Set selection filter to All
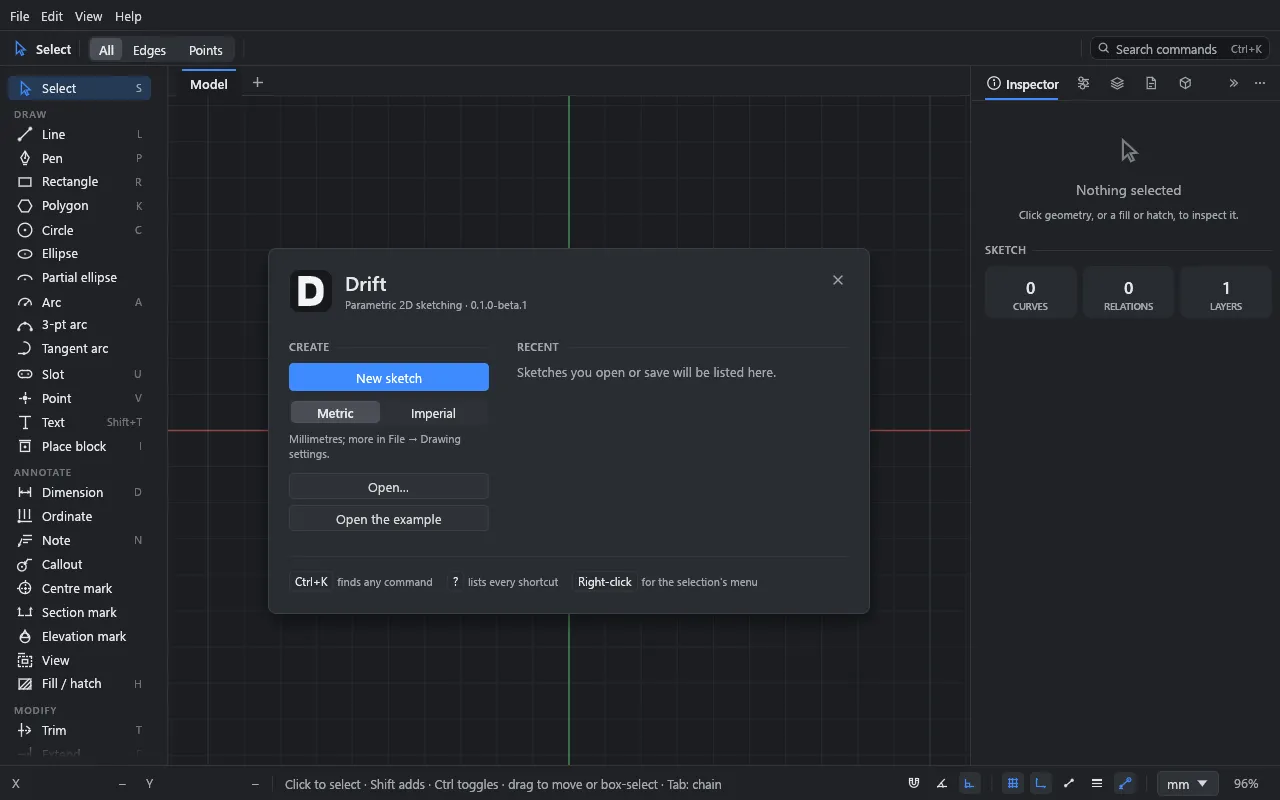 106,50
